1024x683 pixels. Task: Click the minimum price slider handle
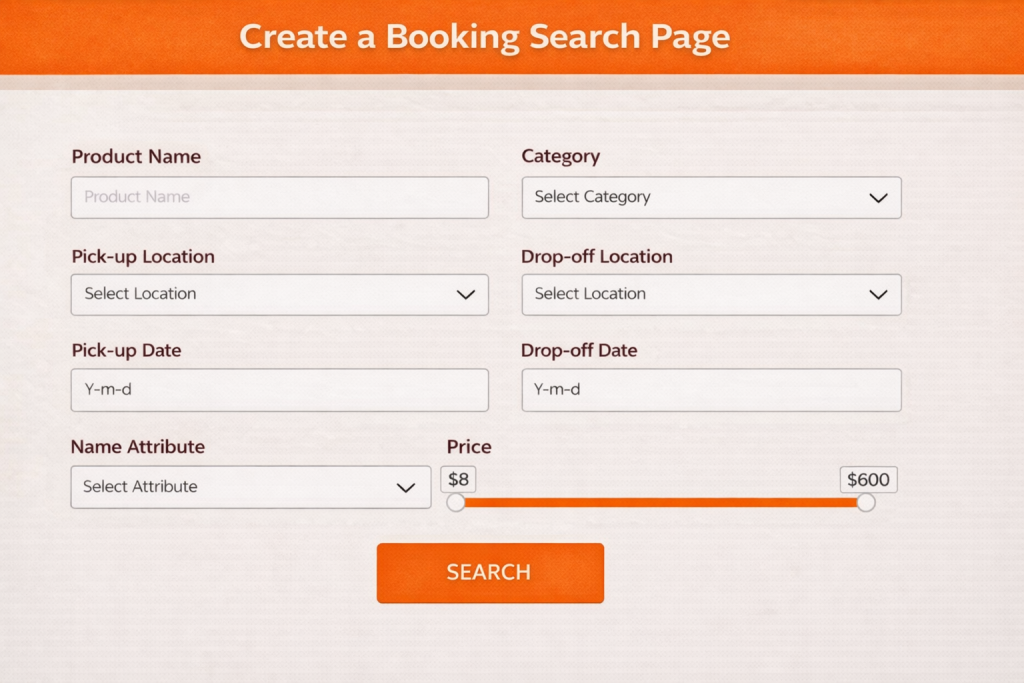pyautogui.click(x=456, y=502)
